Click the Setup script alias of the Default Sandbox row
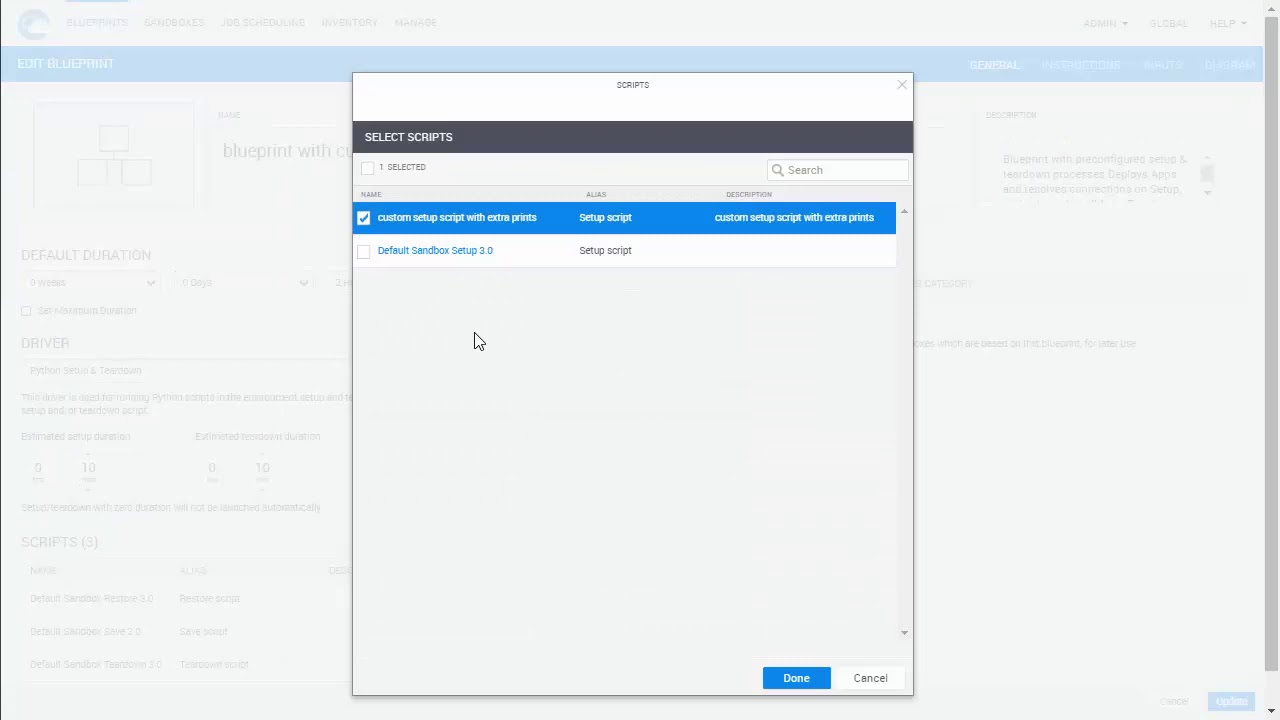 pyautogui.click(x=605, y=251)
